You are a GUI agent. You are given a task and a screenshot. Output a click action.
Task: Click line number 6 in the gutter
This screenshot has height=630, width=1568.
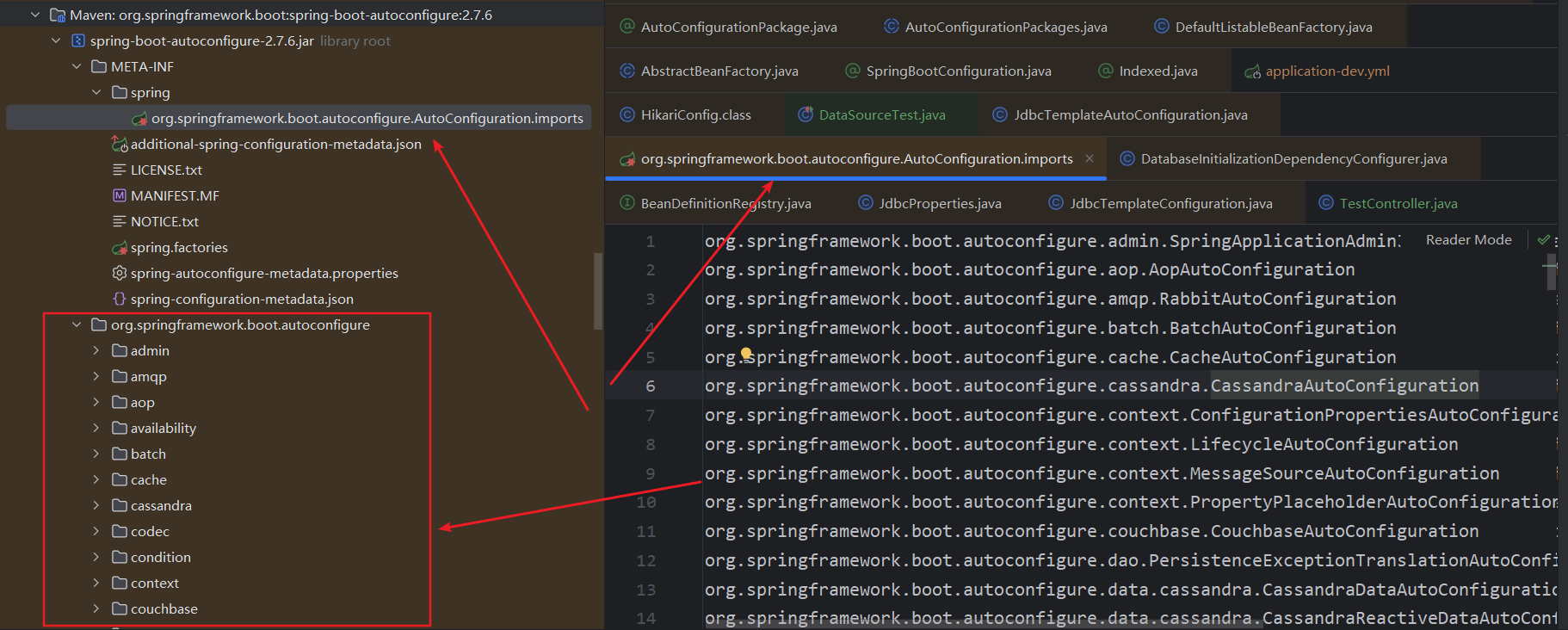click(651, 386)
